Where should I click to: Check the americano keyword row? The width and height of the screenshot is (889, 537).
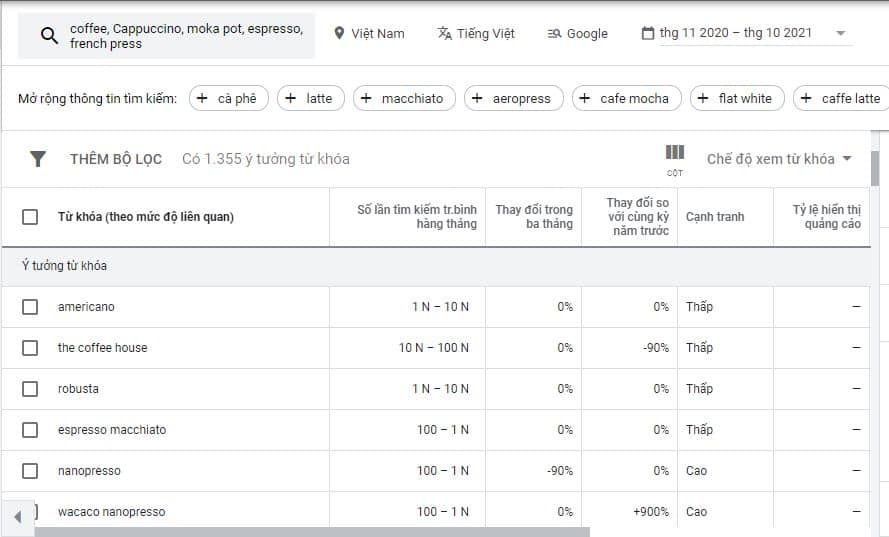(30, 307)
